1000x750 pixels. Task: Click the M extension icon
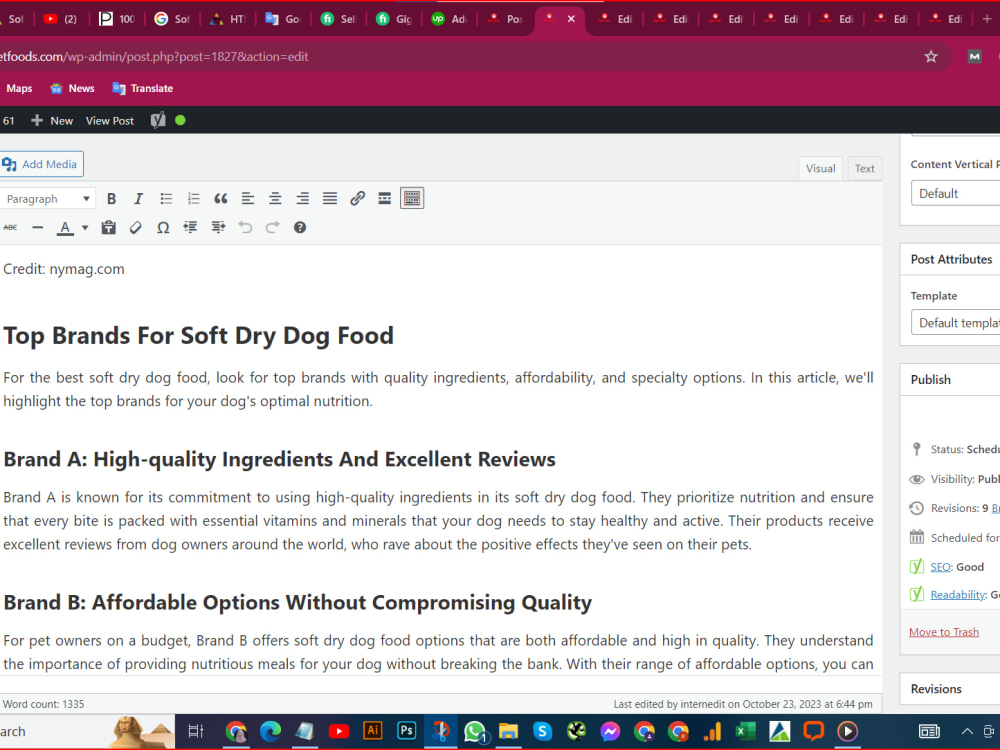click(x=974, y=57)
